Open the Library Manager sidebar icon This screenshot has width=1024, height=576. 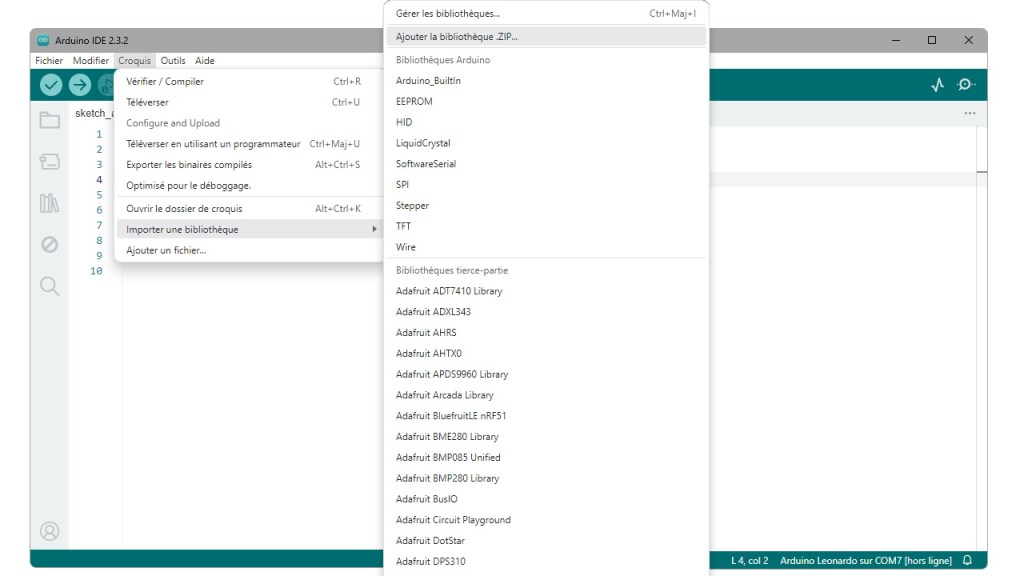tap(49, 204)
